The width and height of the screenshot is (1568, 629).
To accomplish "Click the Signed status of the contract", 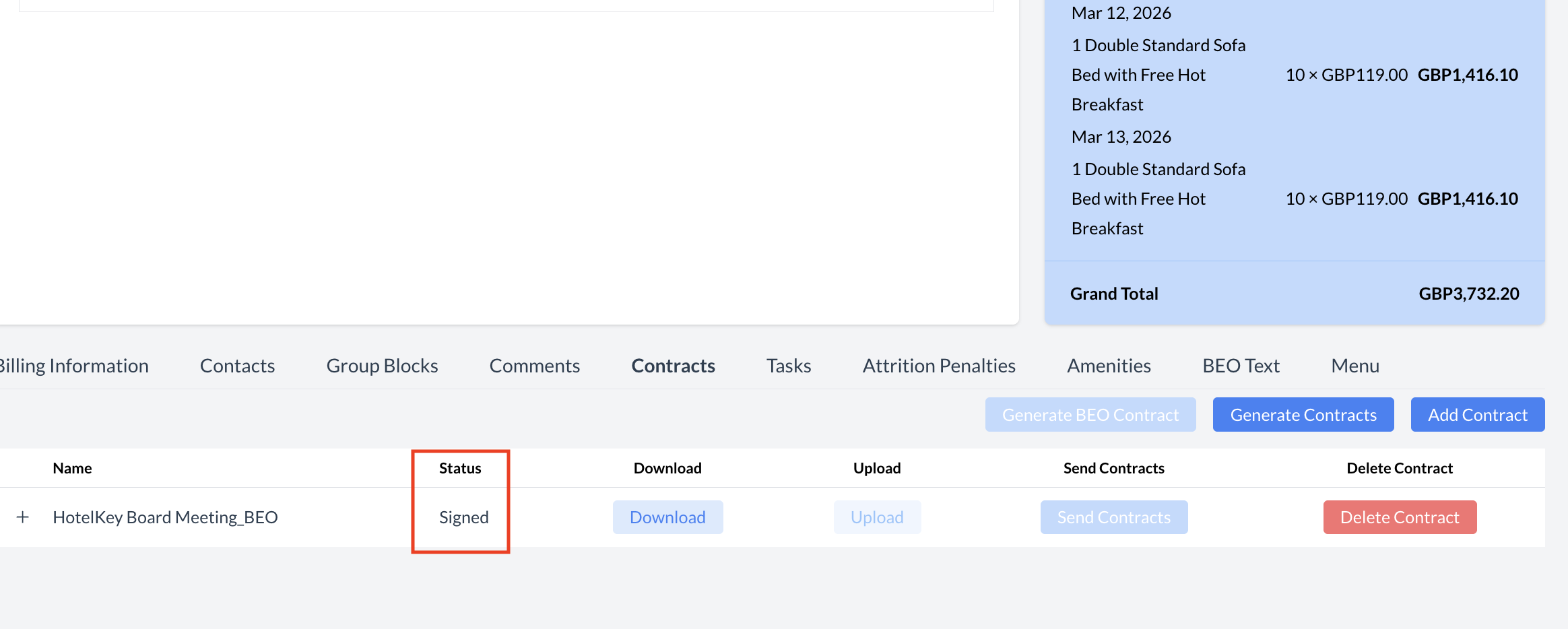I will point(463,517).
